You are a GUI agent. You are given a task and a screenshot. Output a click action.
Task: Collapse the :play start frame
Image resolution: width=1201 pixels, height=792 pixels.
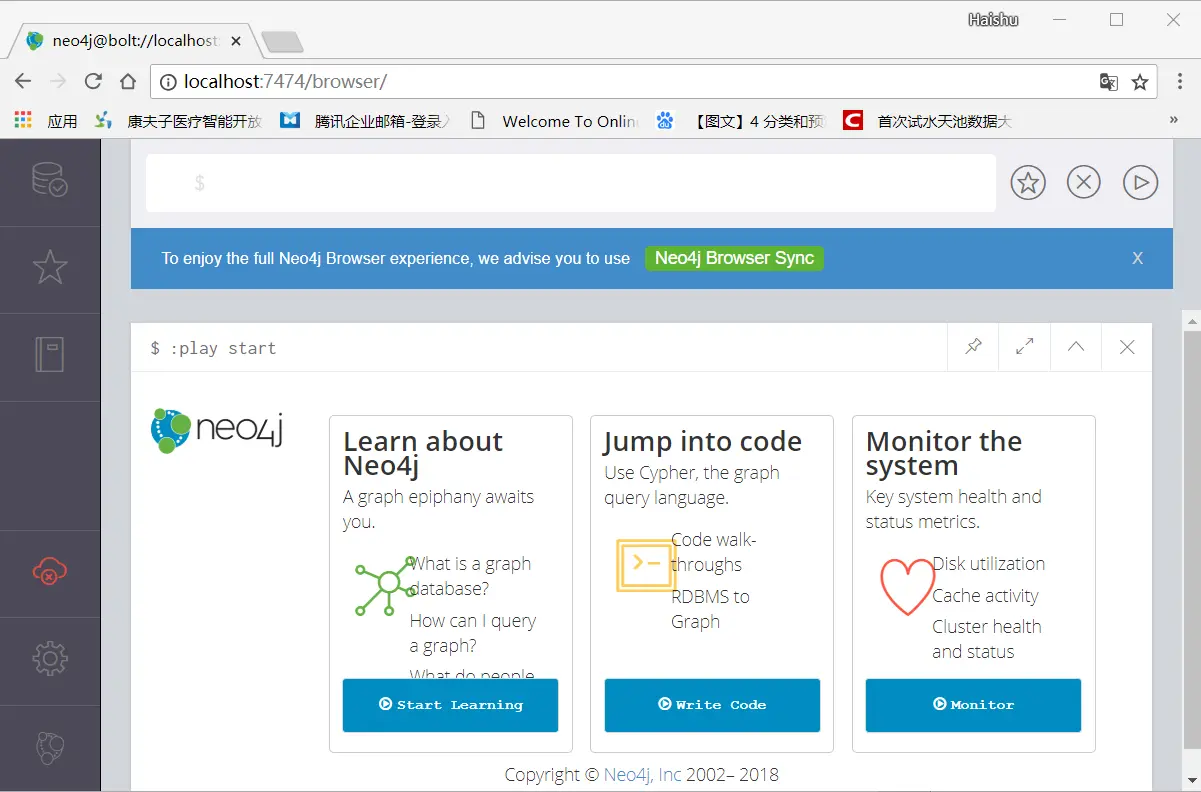1076,347
